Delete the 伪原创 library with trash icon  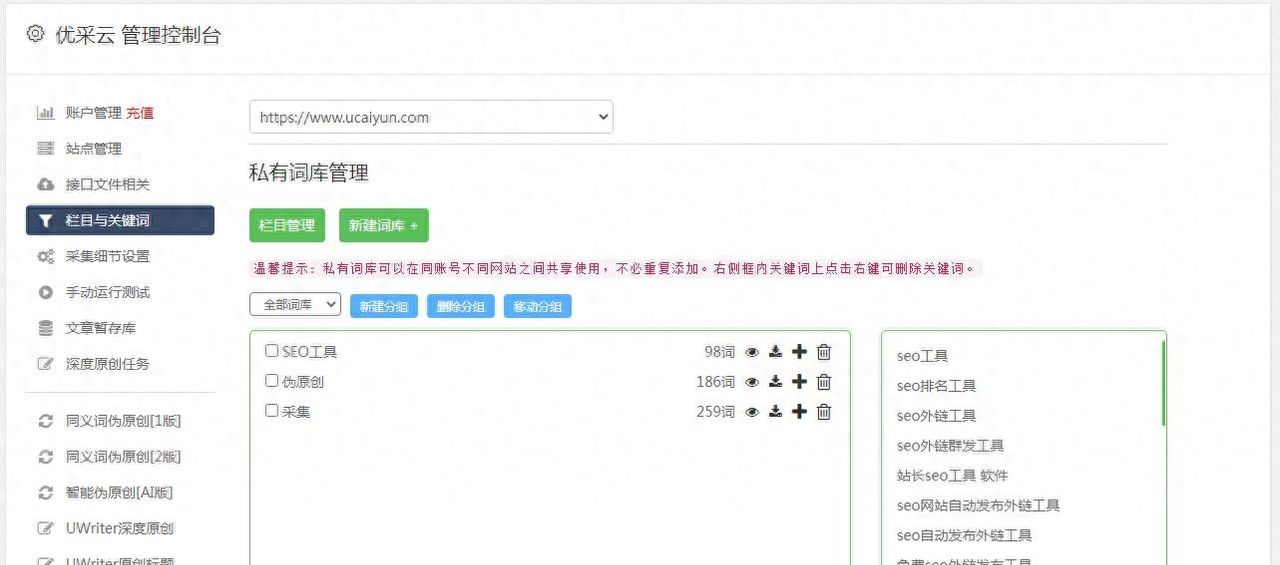point(824,382)
